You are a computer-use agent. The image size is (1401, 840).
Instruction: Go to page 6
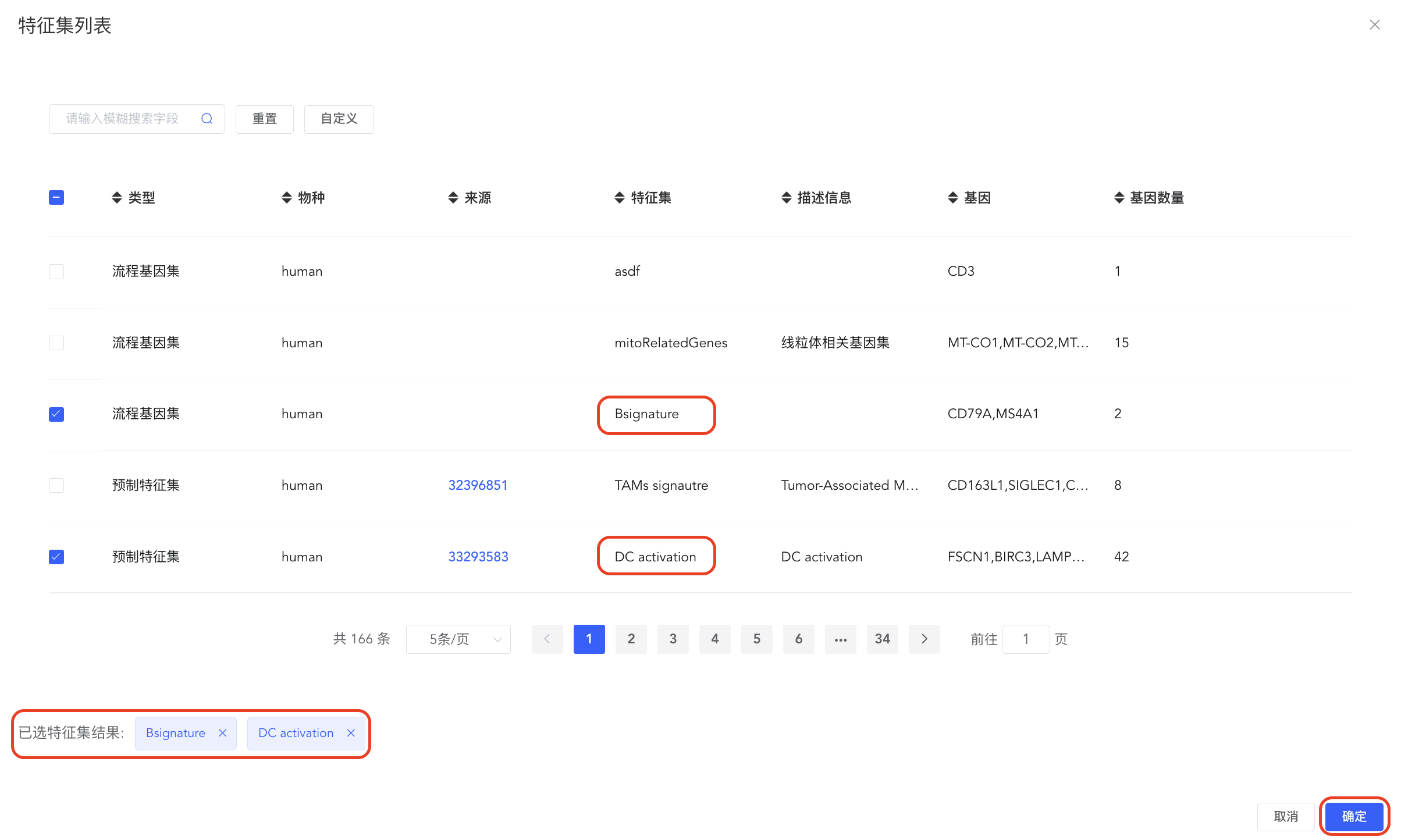[x=799, y=639]
